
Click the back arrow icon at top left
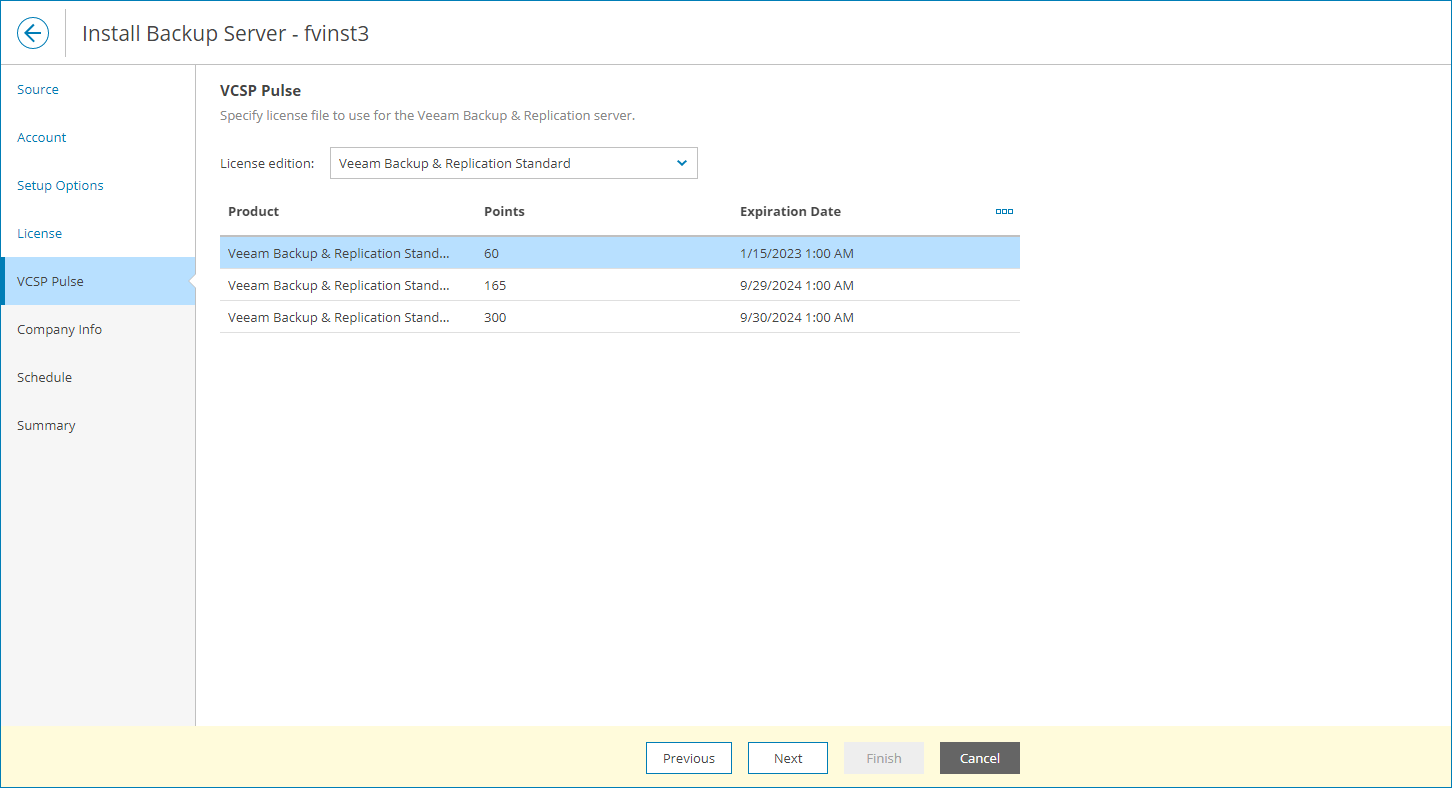33,32
